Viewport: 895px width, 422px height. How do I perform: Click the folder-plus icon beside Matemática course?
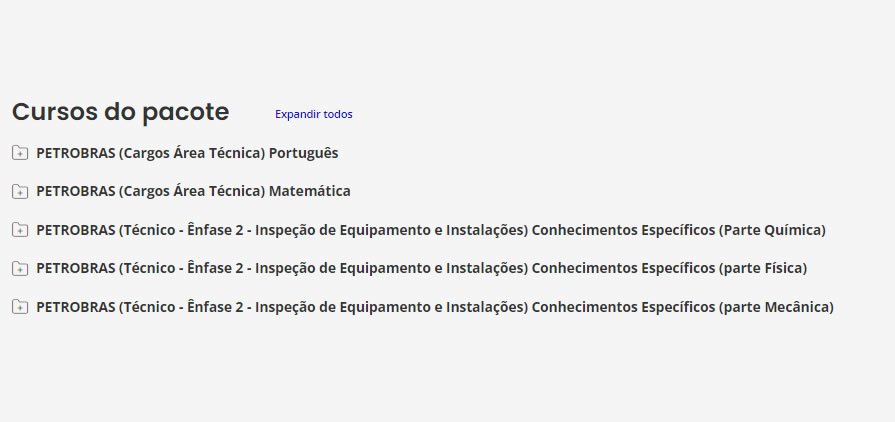[20, 191]
